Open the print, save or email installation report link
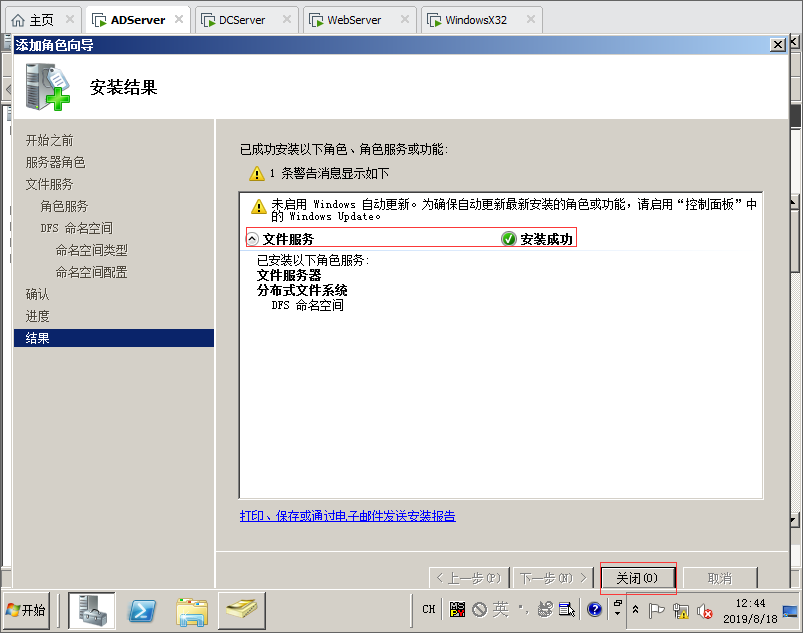803x633 pixels. point(348,516)
